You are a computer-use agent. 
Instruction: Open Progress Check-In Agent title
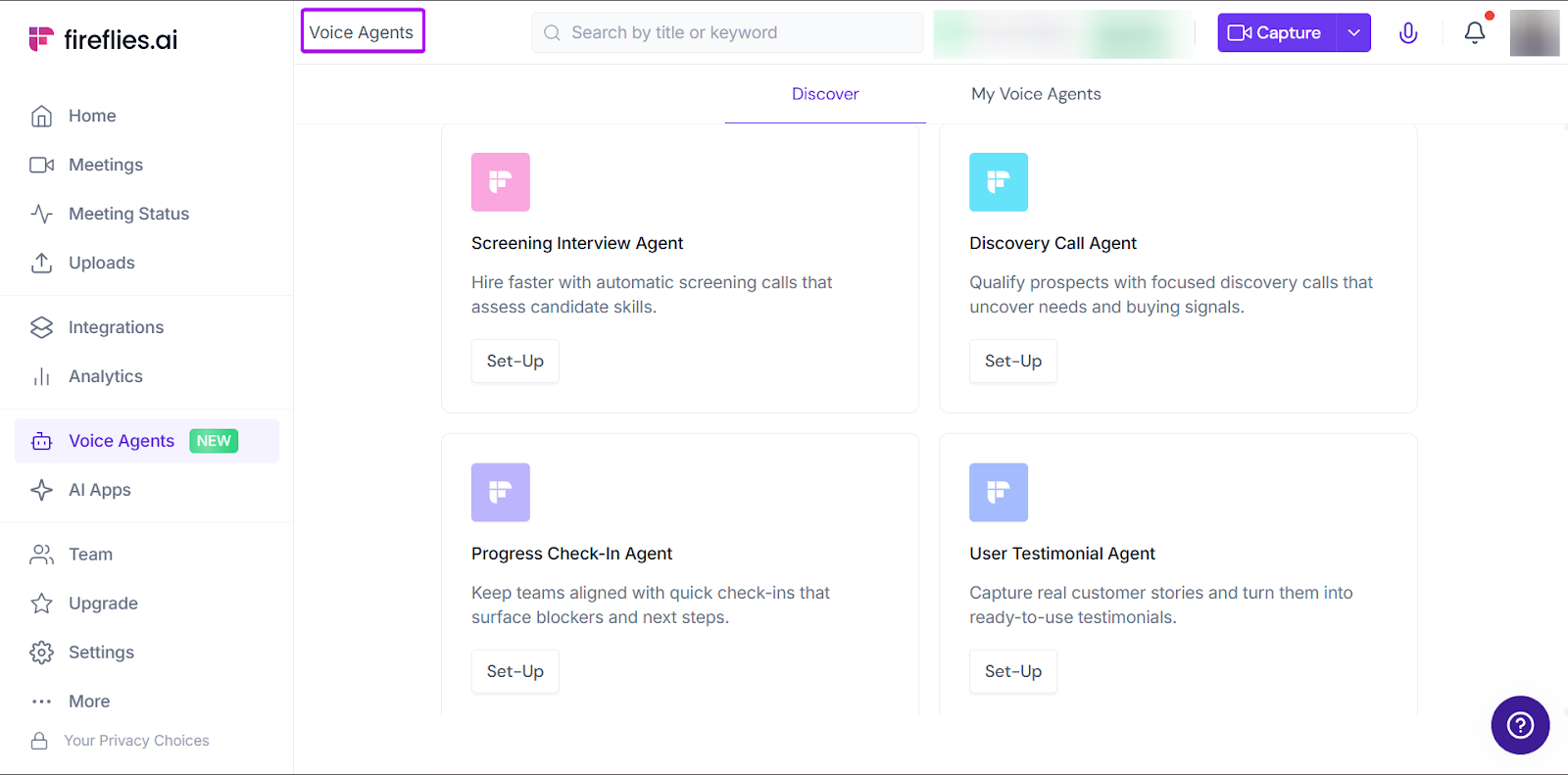pyautogui.click(x=571, y=554)
